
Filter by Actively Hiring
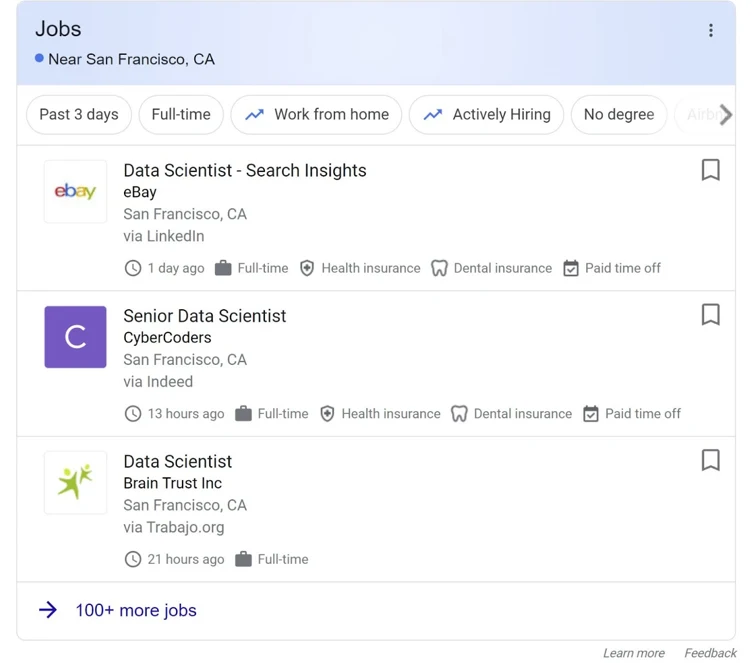(x=486, y=115)
